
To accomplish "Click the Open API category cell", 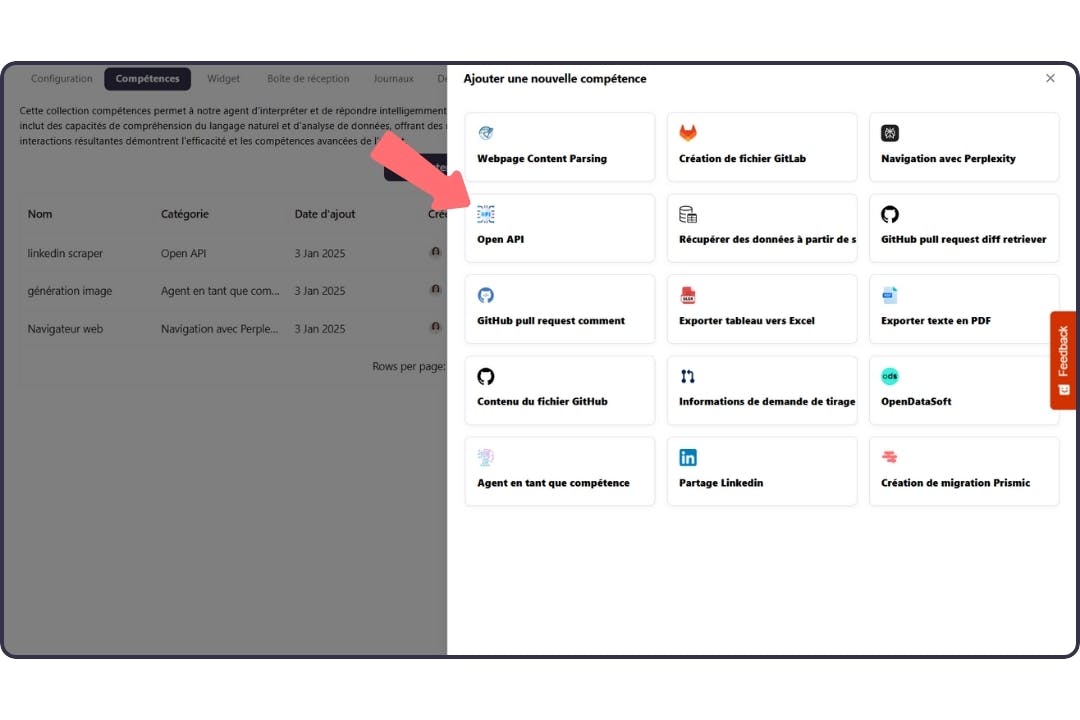I will [x=183, y=254].
